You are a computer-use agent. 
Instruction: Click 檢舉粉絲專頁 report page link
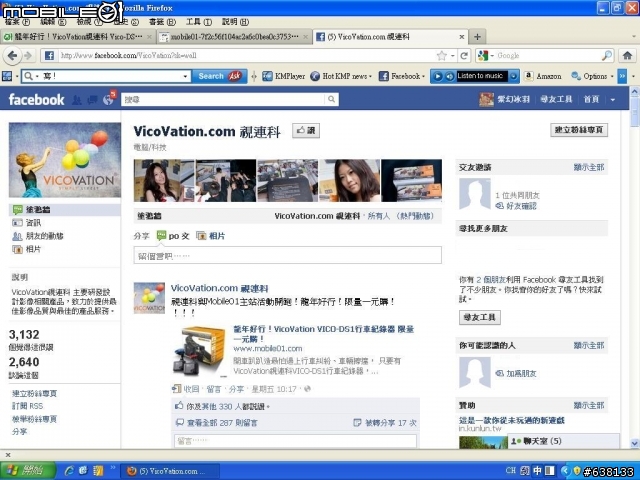[x=34, y=419]
